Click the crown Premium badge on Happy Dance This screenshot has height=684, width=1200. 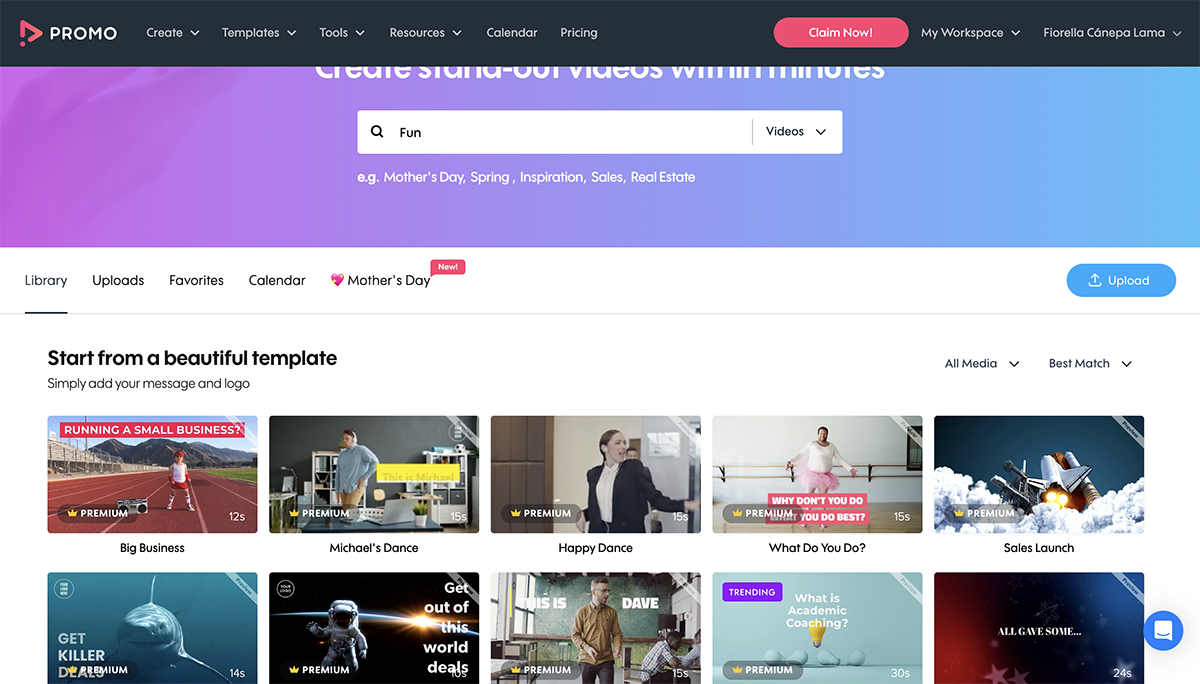click(x=540, y=513)
